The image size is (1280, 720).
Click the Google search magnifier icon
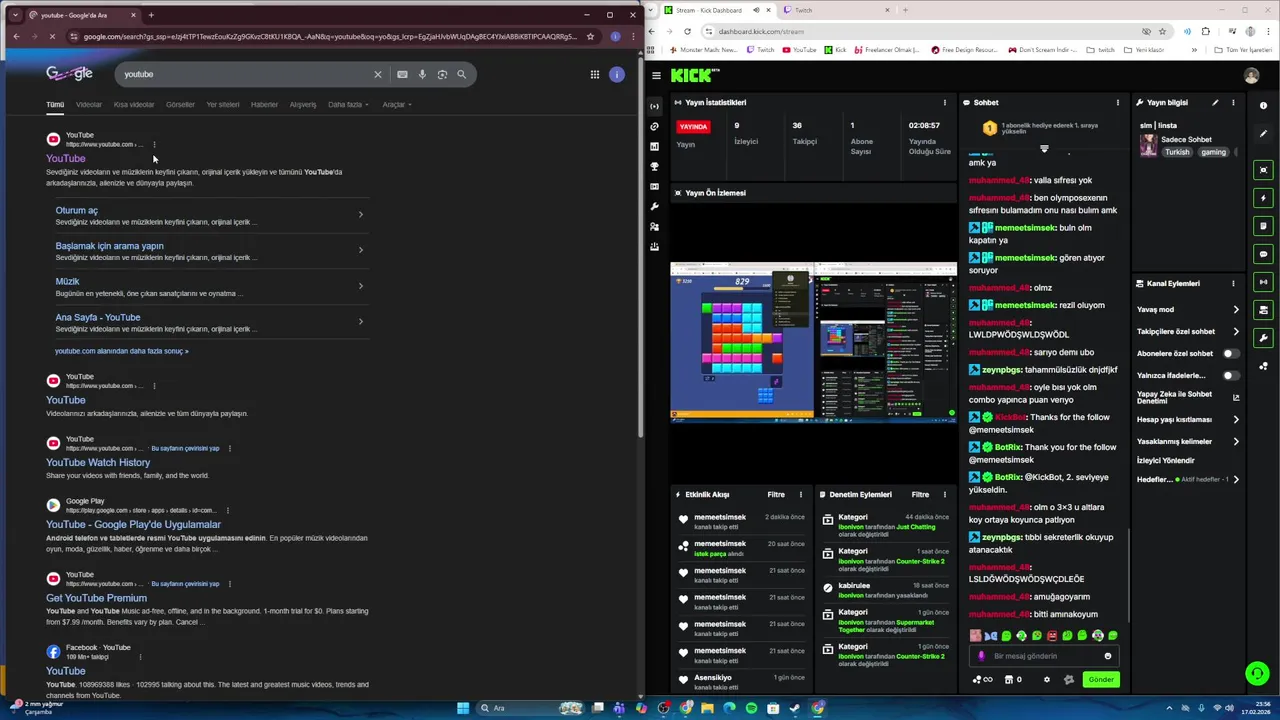461,74
